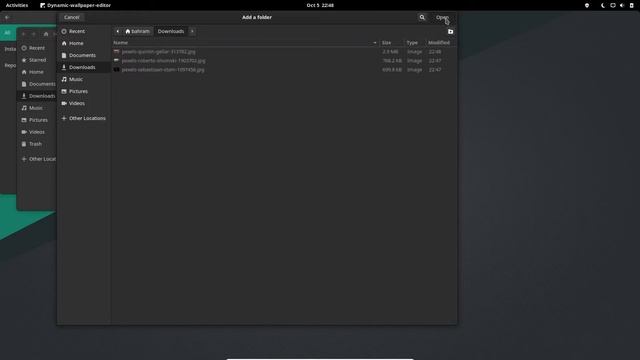The height and width of the screenshot is (360, 640).
Task: Select file pexels-quintin-gellar-313782.jpg
Action: (158, 52)
